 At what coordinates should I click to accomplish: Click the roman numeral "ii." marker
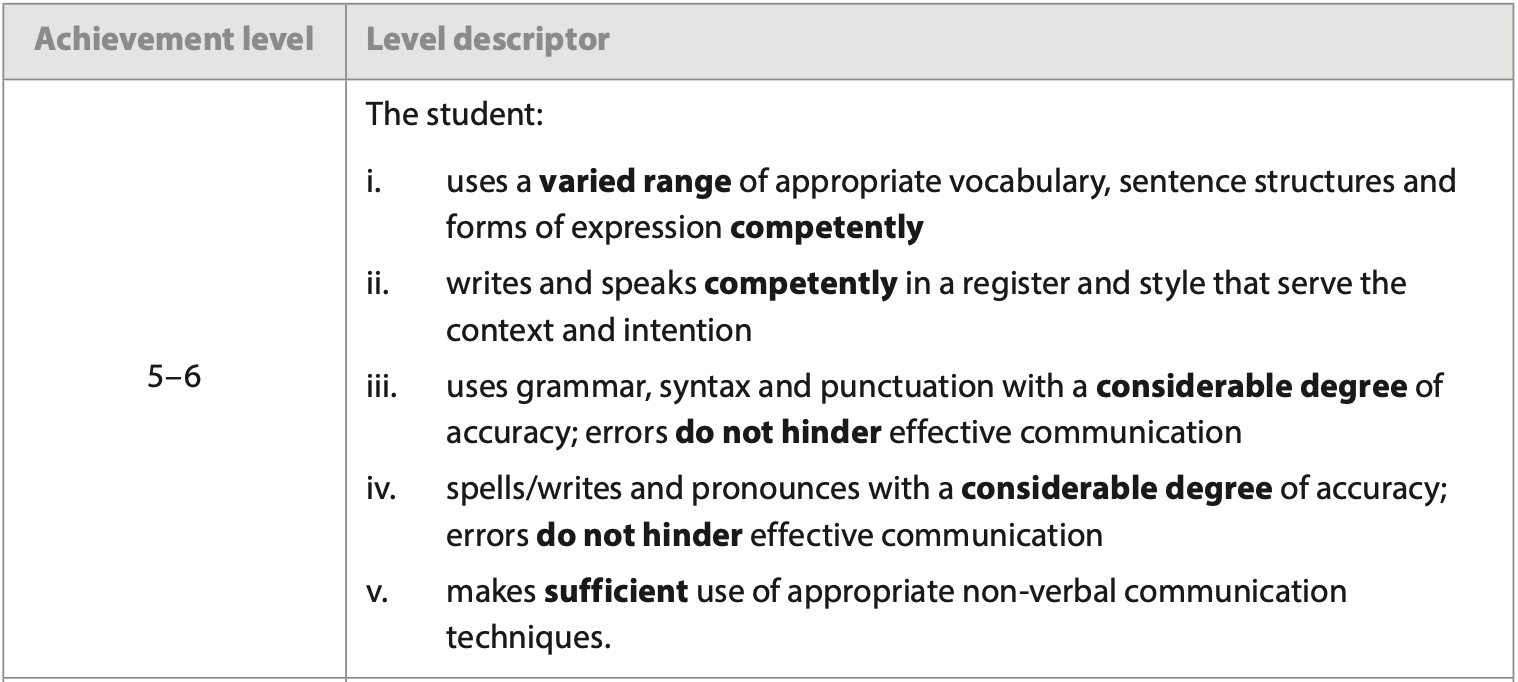(377, 285)
